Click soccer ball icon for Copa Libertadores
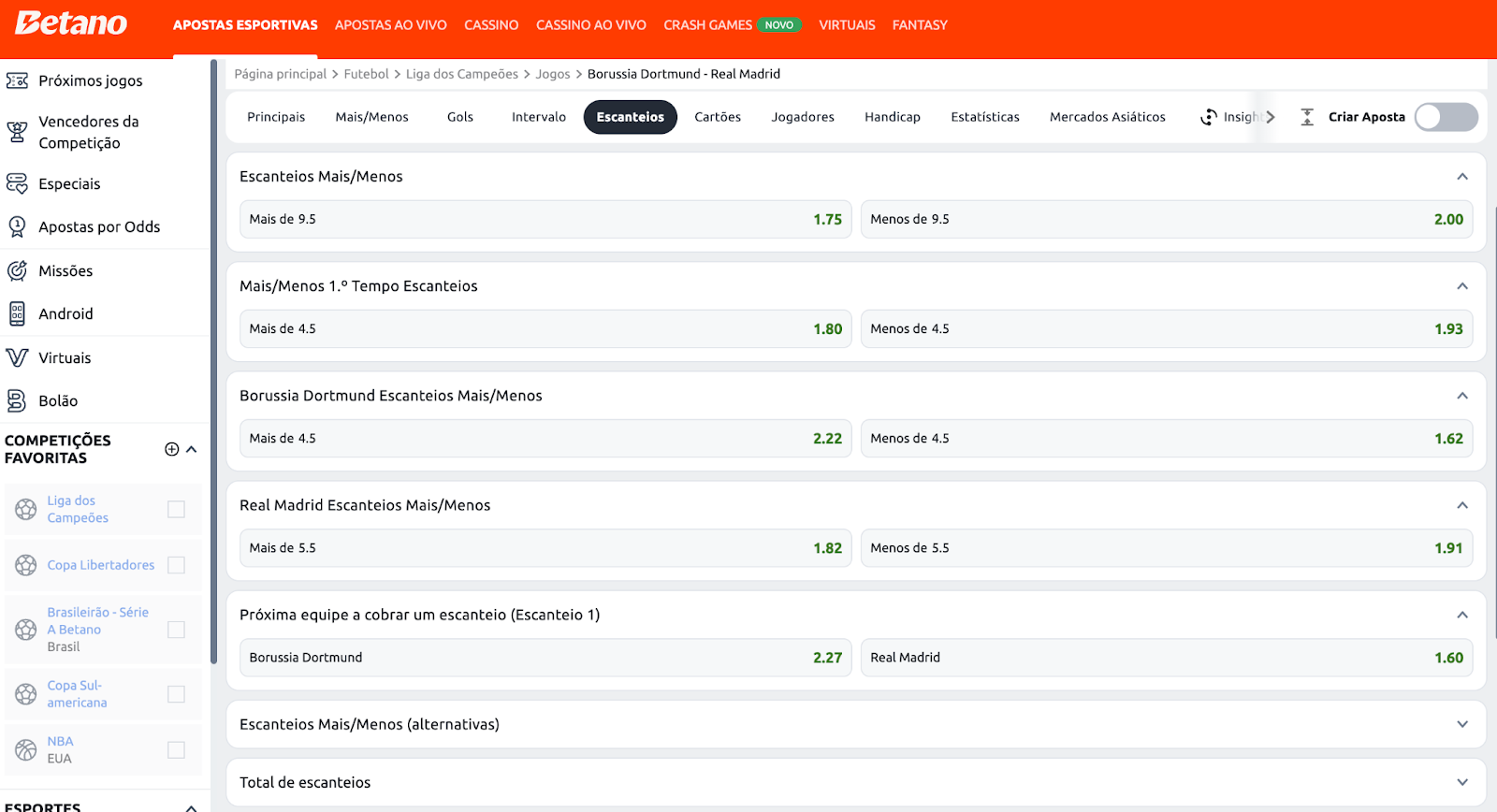Screen dimensions: 1497x812 coord(26,565)
